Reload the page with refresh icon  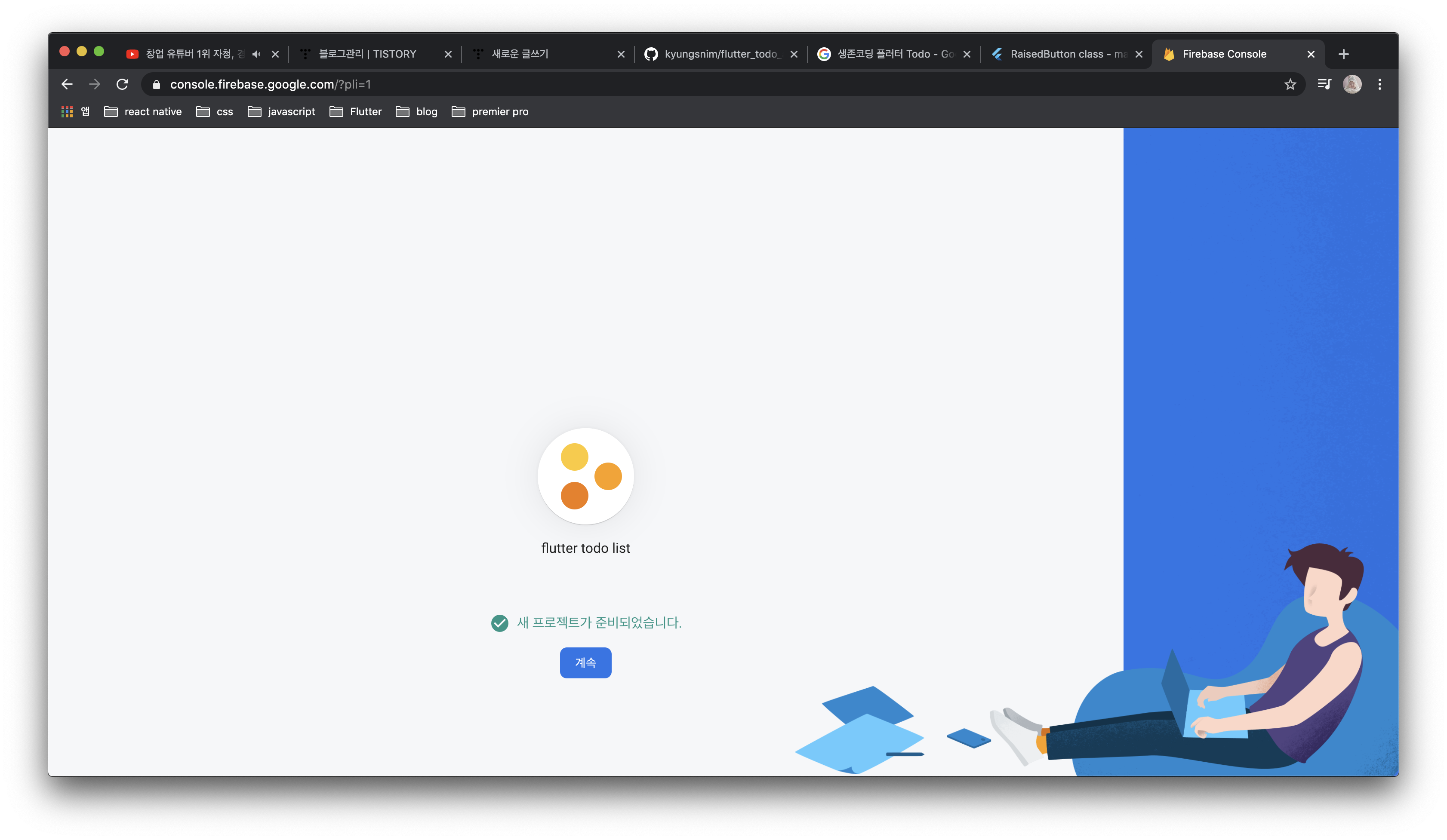tap(122, 84)
